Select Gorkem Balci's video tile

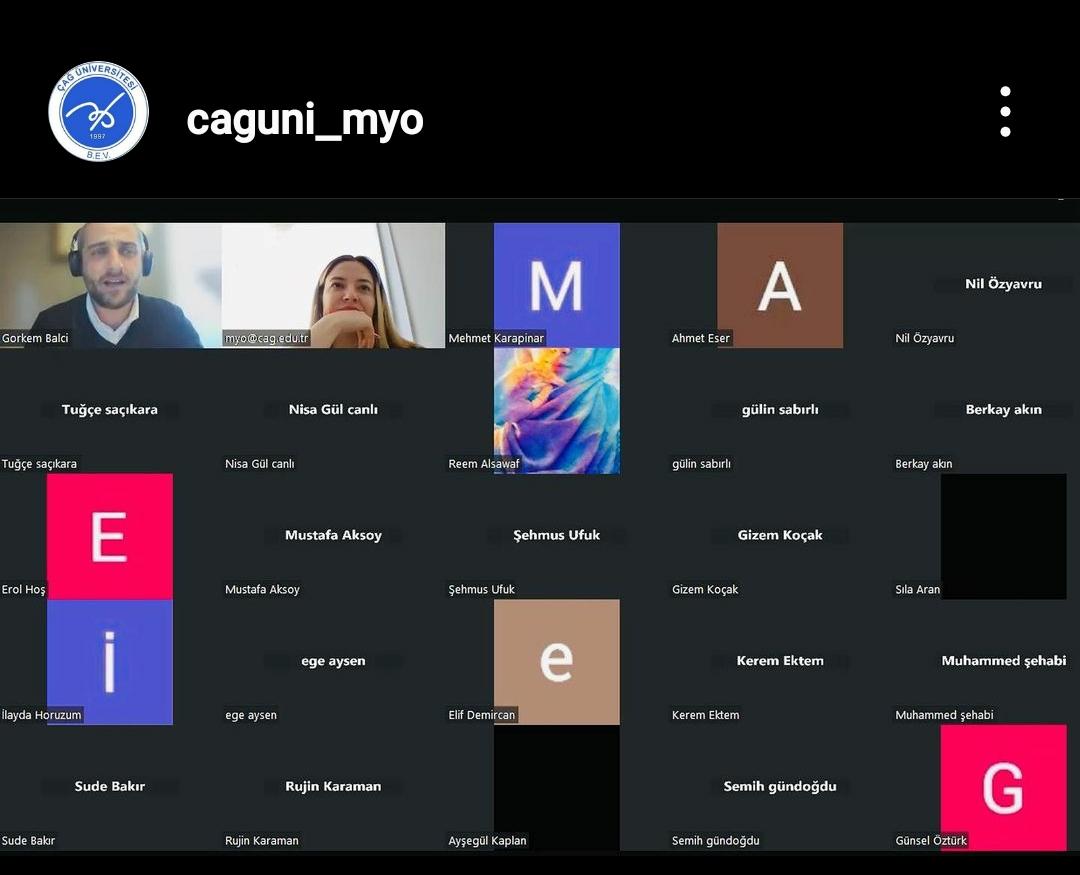click(111, 285)
